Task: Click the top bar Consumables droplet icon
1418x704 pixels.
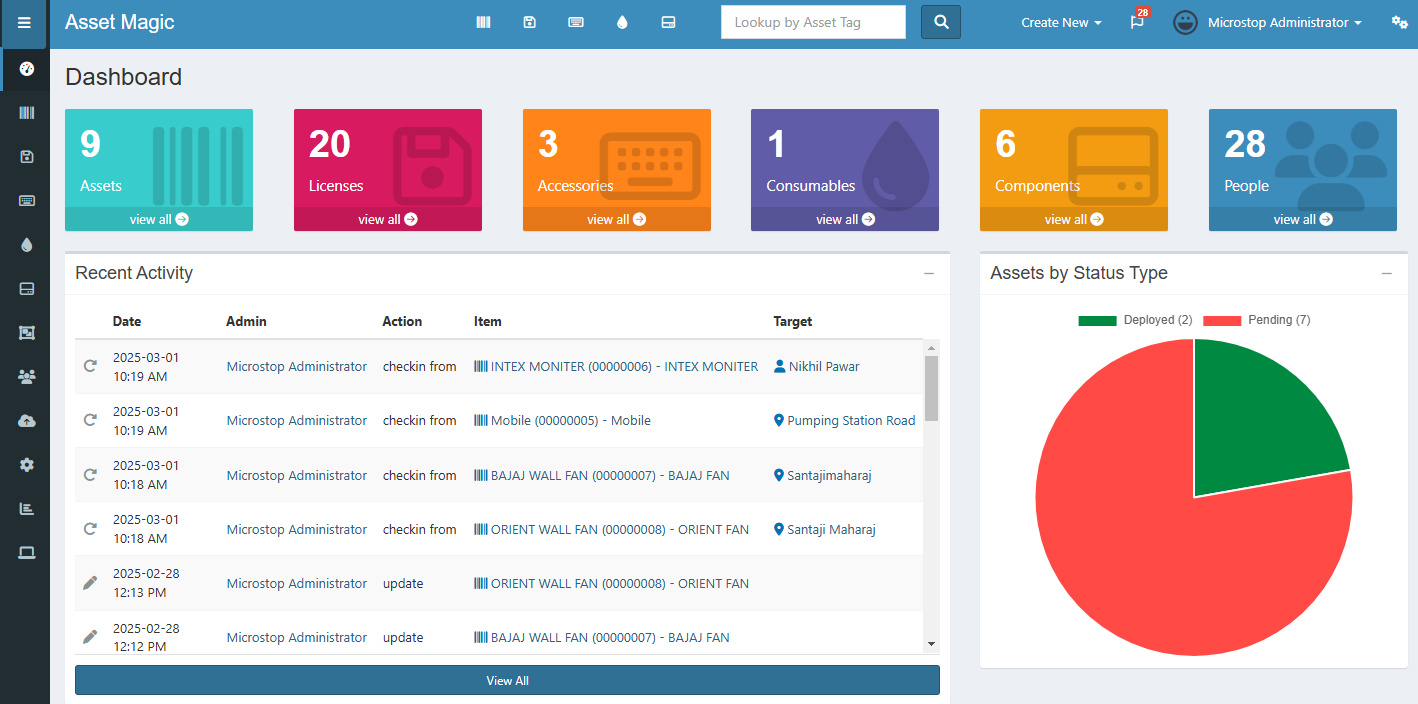Action: click(x=622, y=22)
